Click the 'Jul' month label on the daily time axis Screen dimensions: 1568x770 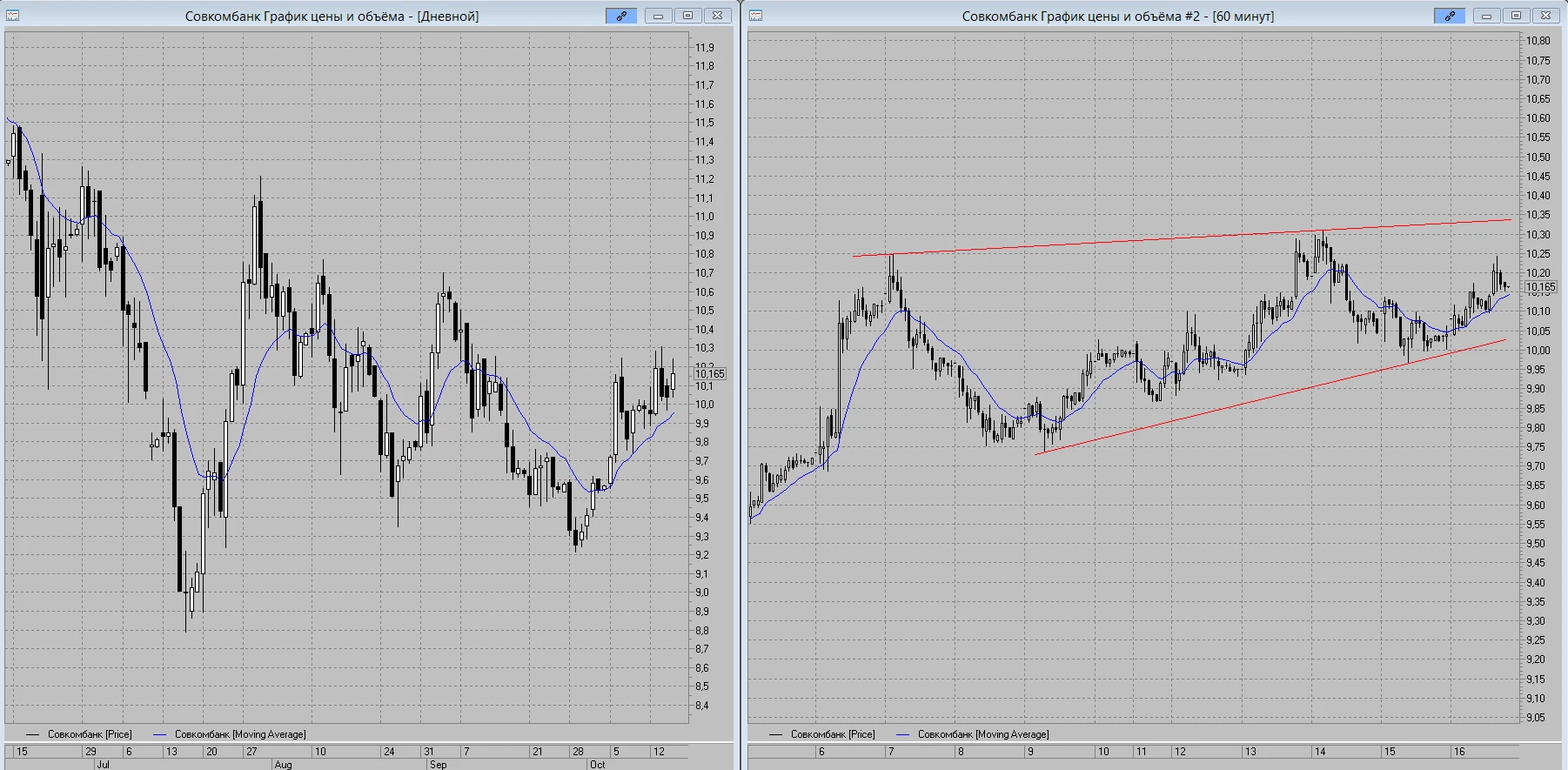103,765
